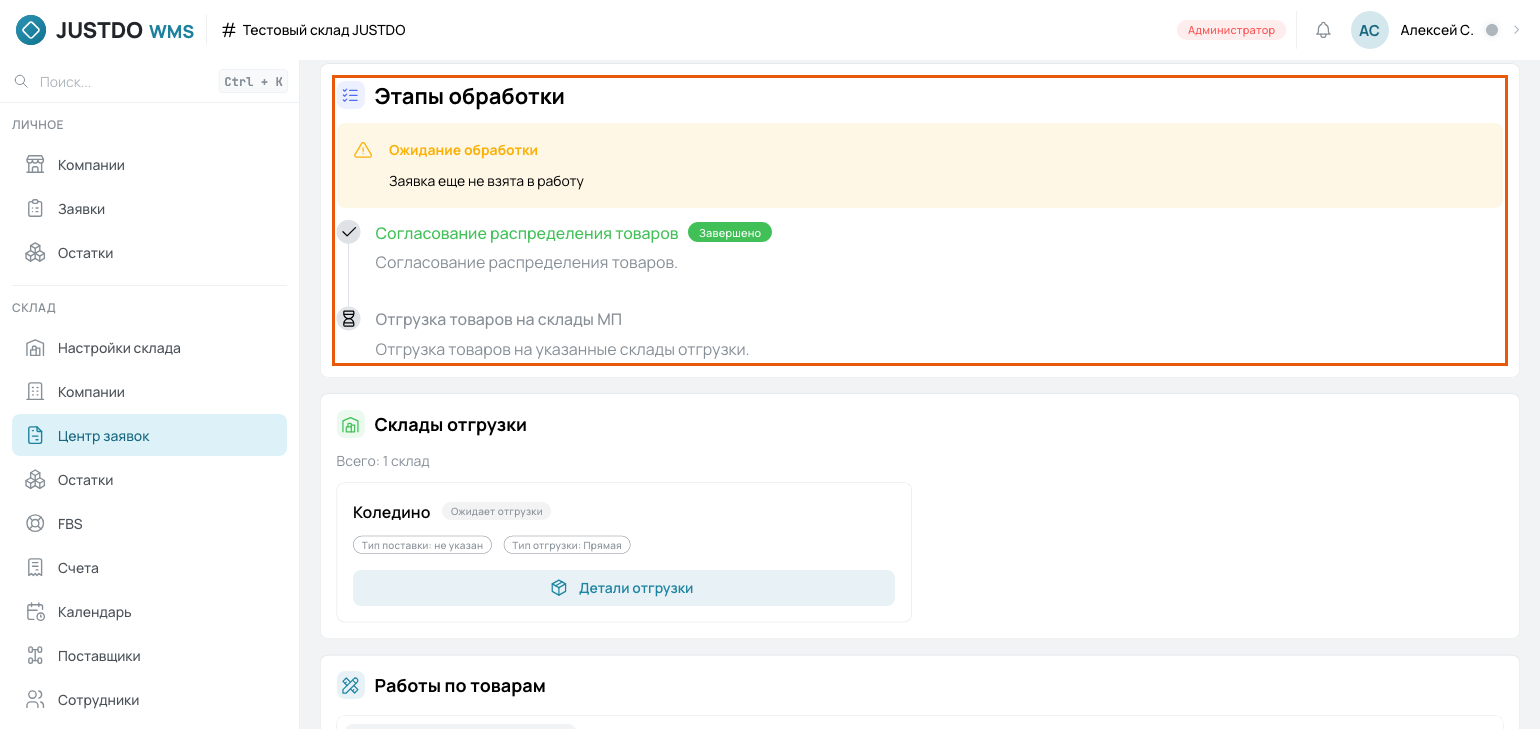
Task: Open Остатки under the Личное section
Action: 150,253
